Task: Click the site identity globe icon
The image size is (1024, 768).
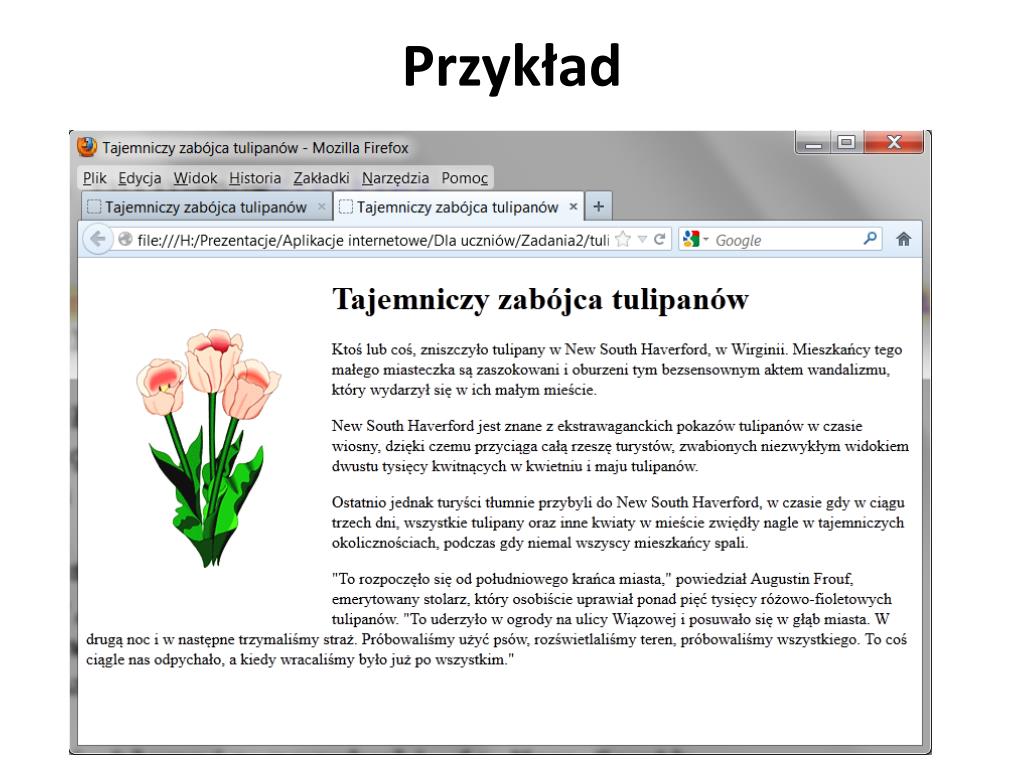Action: point(125,240)
